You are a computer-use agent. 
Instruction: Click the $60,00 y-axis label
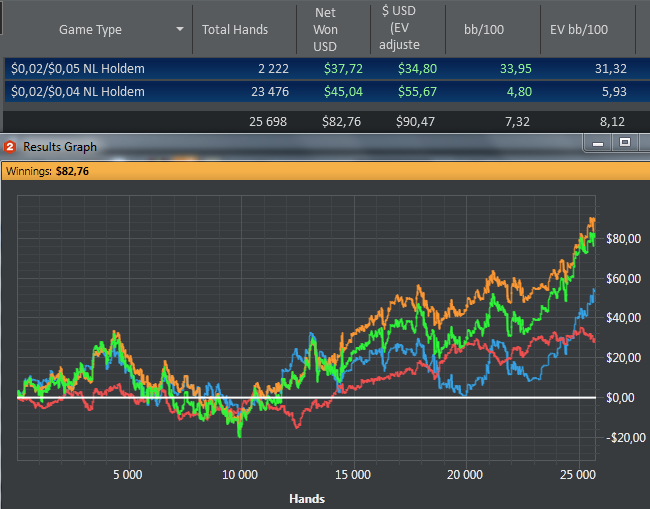[x=623, y=278]
